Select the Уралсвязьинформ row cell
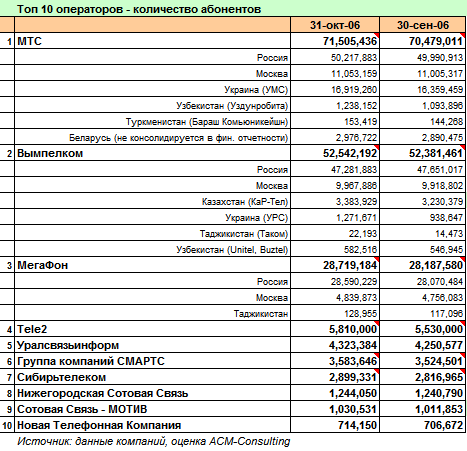Screen dimensions: 467x451 152,345
